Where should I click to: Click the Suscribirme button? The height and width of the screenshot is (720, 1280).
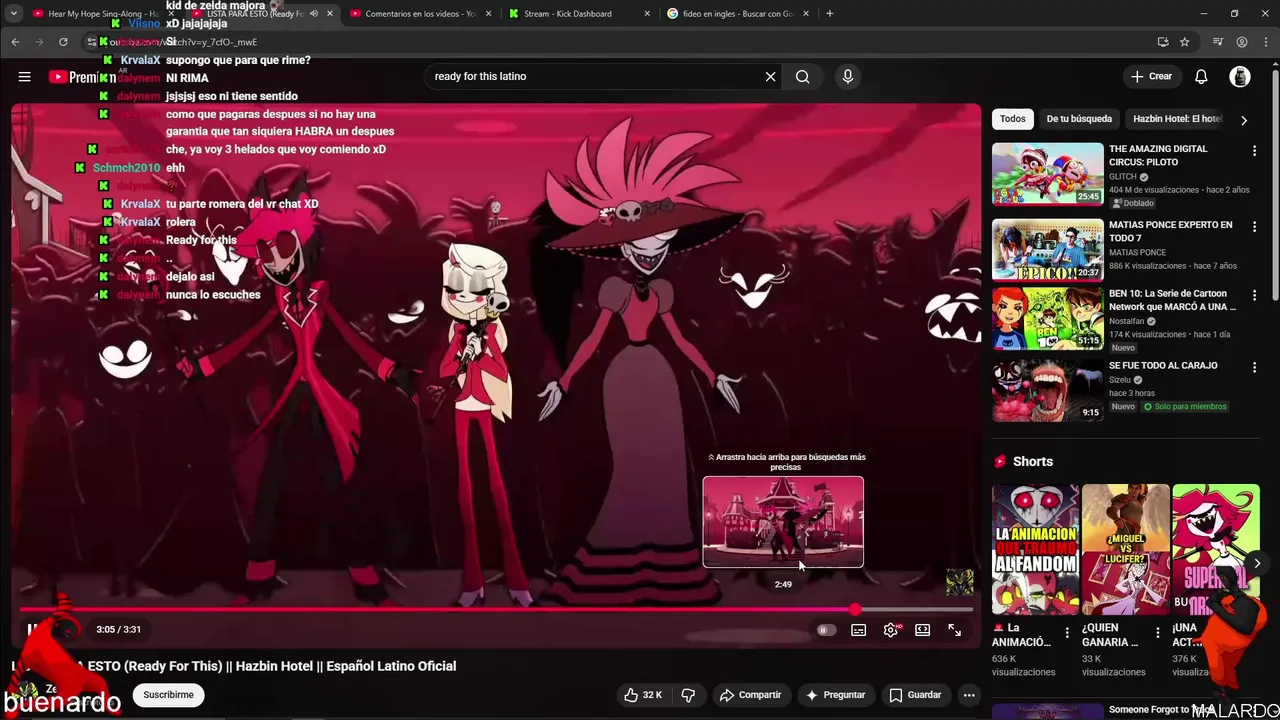point(168,695)
